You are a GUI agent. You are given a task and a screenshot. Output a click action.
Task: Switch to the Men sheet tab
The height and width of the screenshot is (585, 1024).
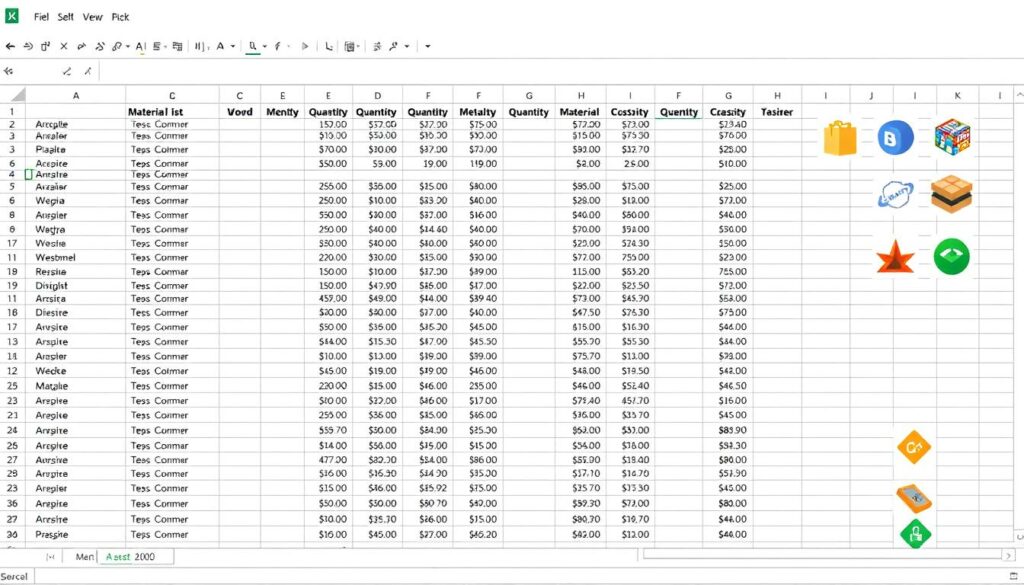click(84, 556)
